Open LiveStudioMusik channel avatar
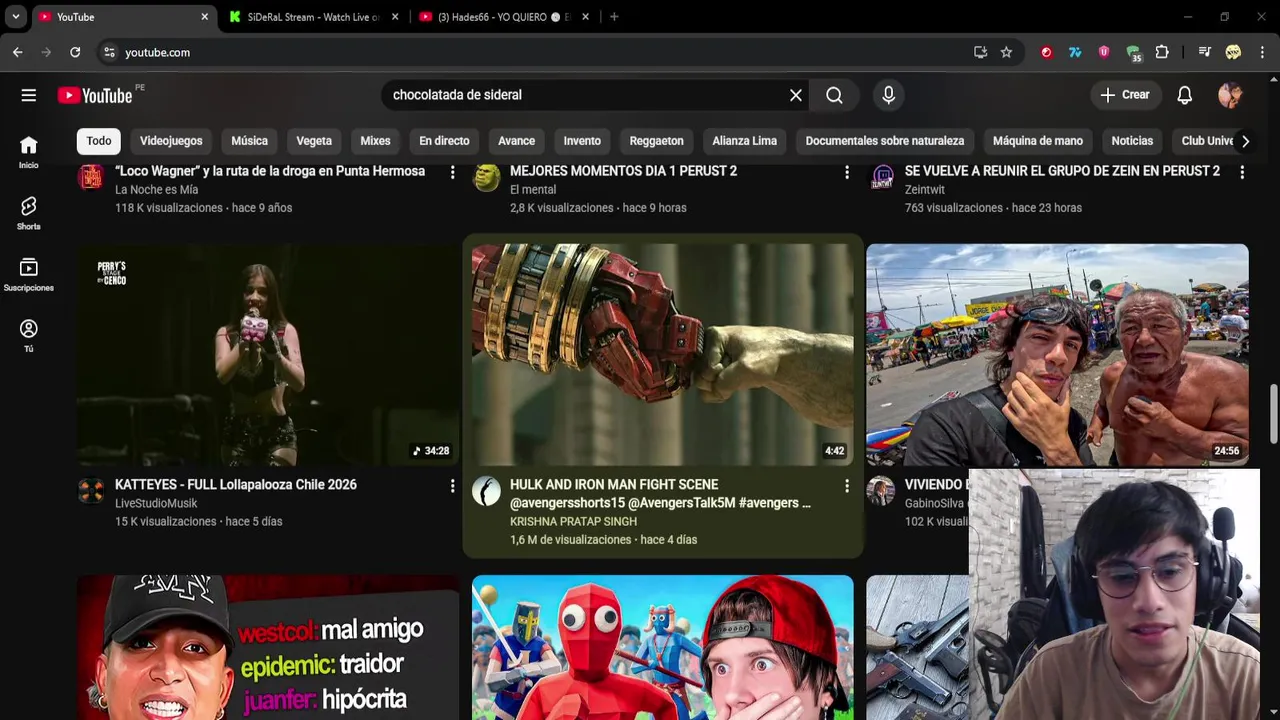 click(x=91, y=490)
